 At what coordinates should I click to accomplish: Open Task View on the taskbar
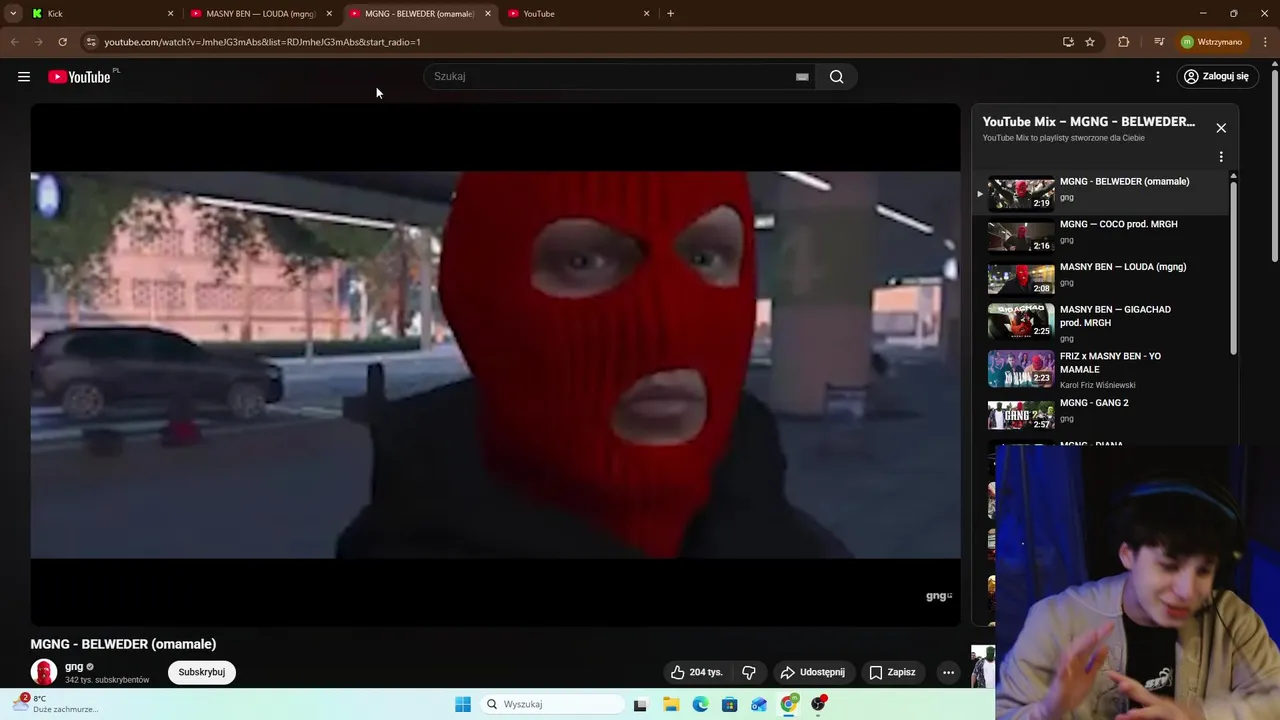pos(640,704)
